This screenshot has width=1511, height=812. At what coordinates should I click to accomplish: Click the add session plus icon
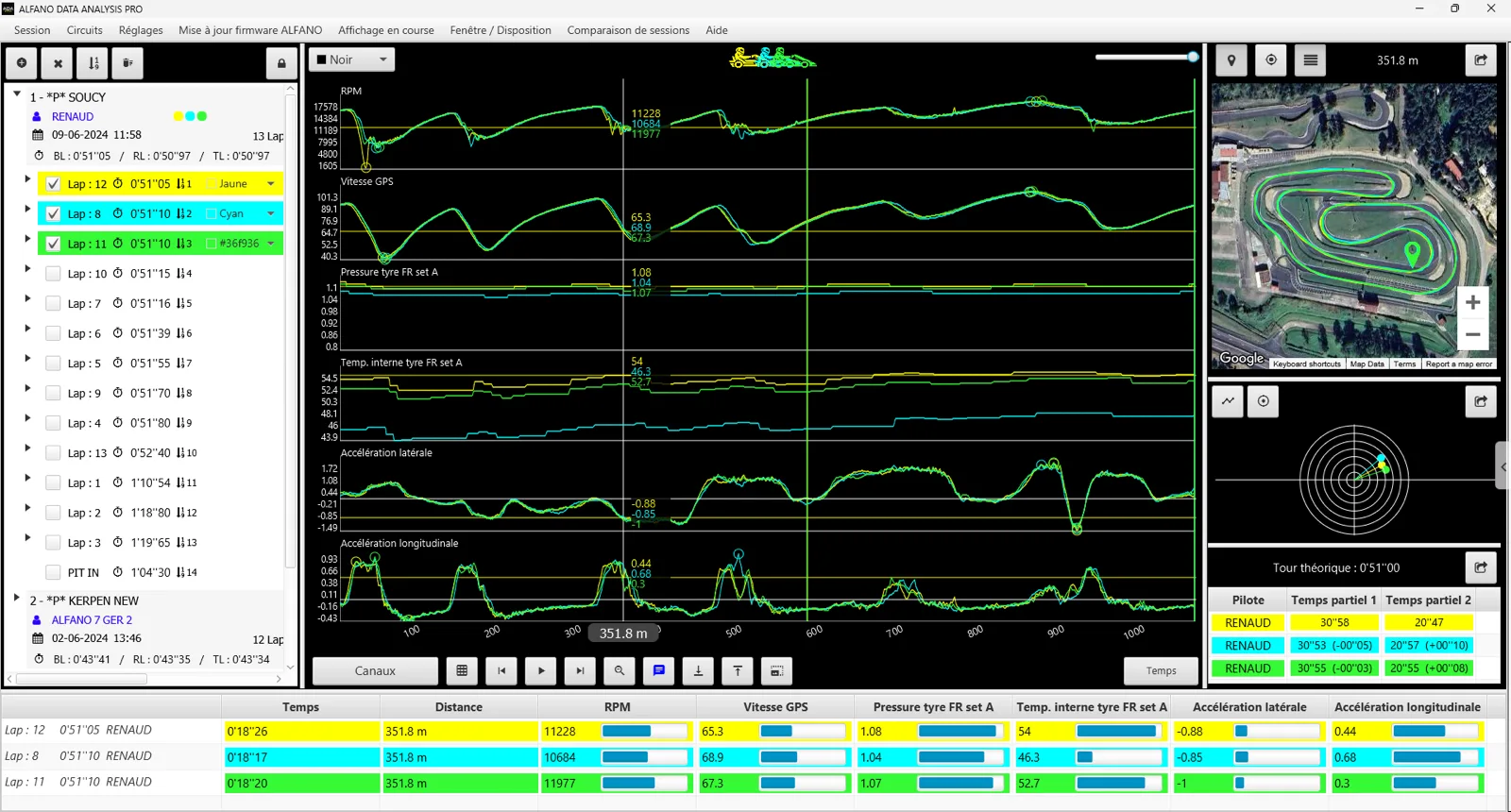(x=22, y=63)
